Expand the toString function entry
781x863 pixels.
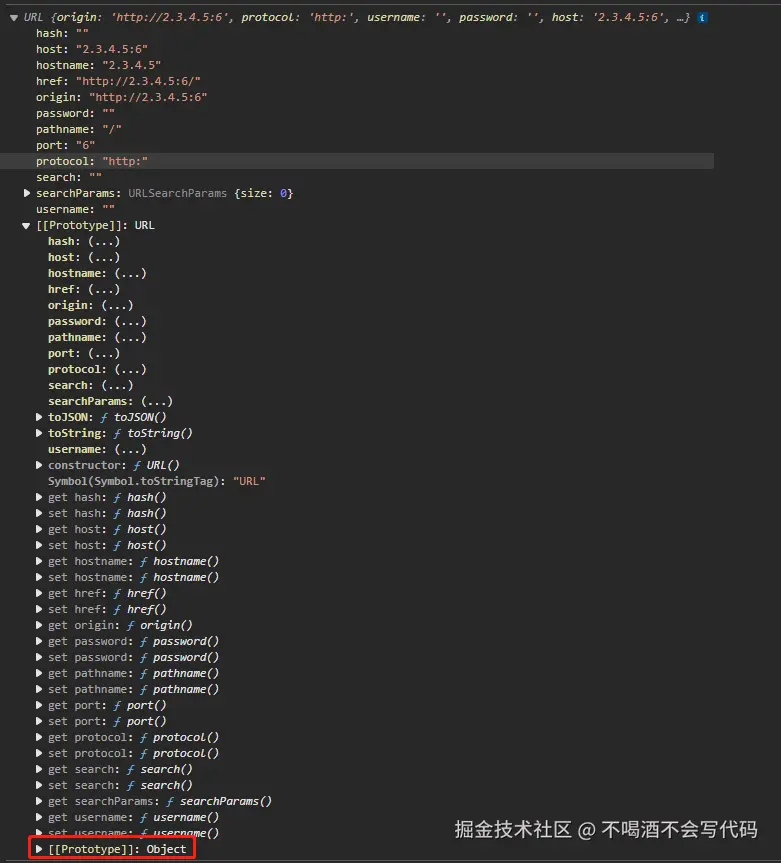coord(40,433)
